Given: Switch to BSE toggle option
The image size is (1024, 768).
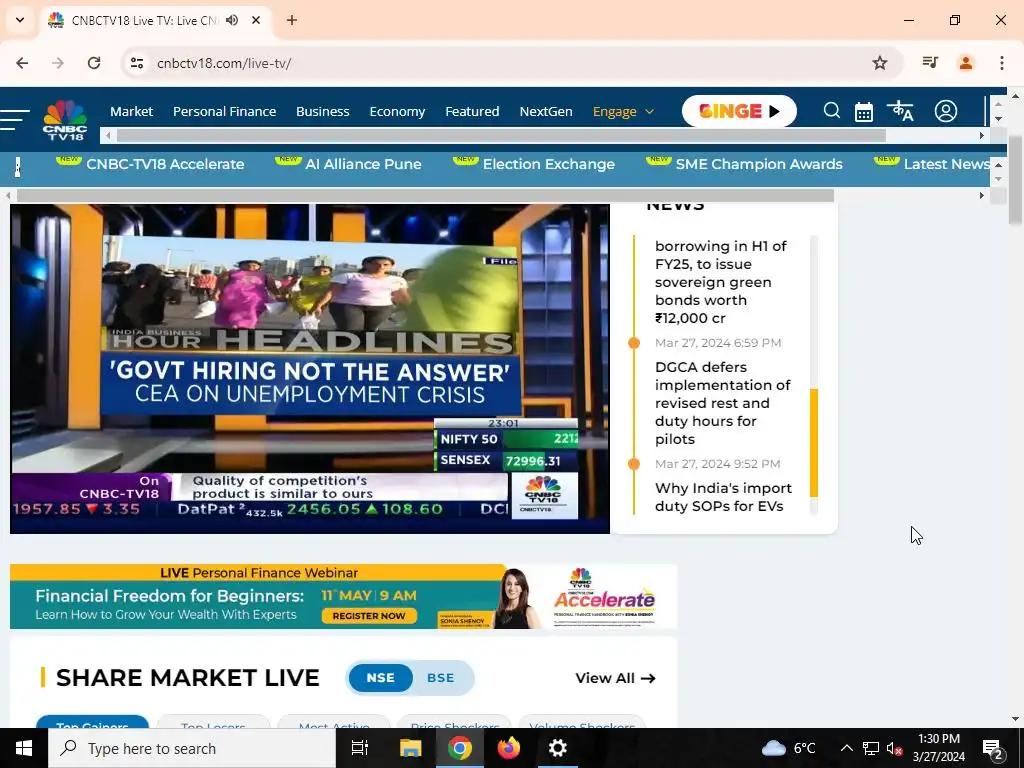Looking at the screenshot, I should click(440, 678).
